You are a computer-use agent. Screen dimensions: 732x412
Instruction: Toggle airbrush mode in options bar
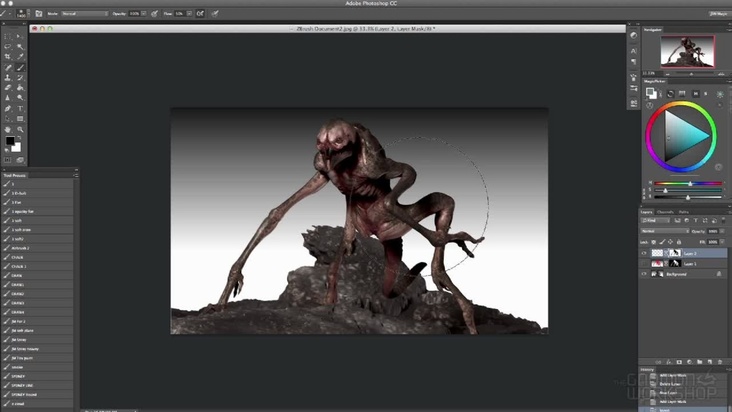coord(200,14)
